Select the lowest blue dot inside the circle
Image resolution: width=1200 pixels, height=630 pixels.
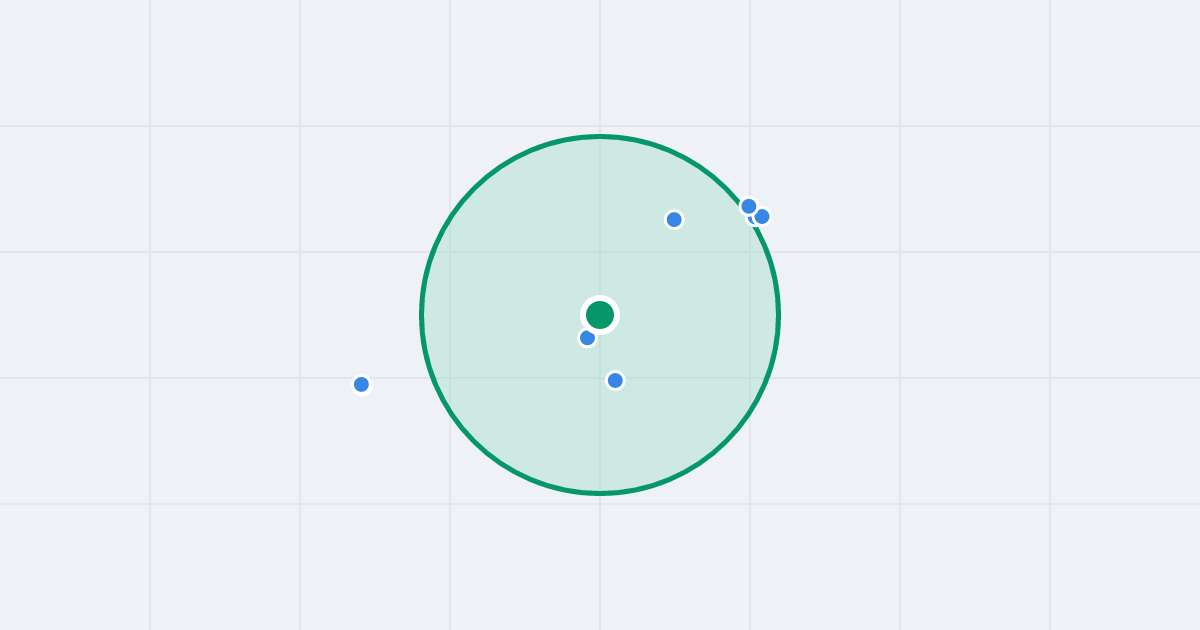coord(615,380)
